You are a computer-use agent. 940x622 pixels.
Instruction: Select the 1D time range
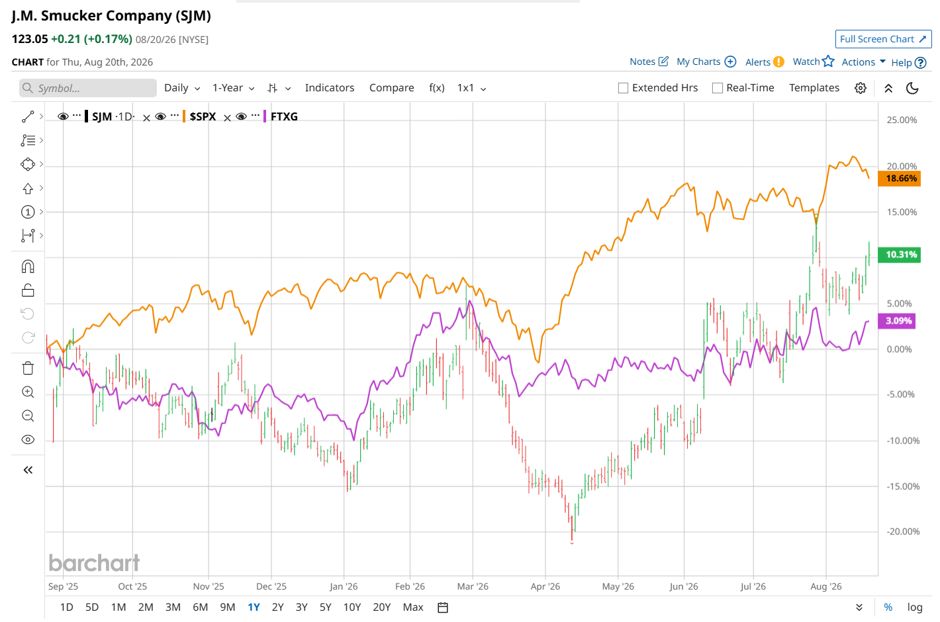67,608
